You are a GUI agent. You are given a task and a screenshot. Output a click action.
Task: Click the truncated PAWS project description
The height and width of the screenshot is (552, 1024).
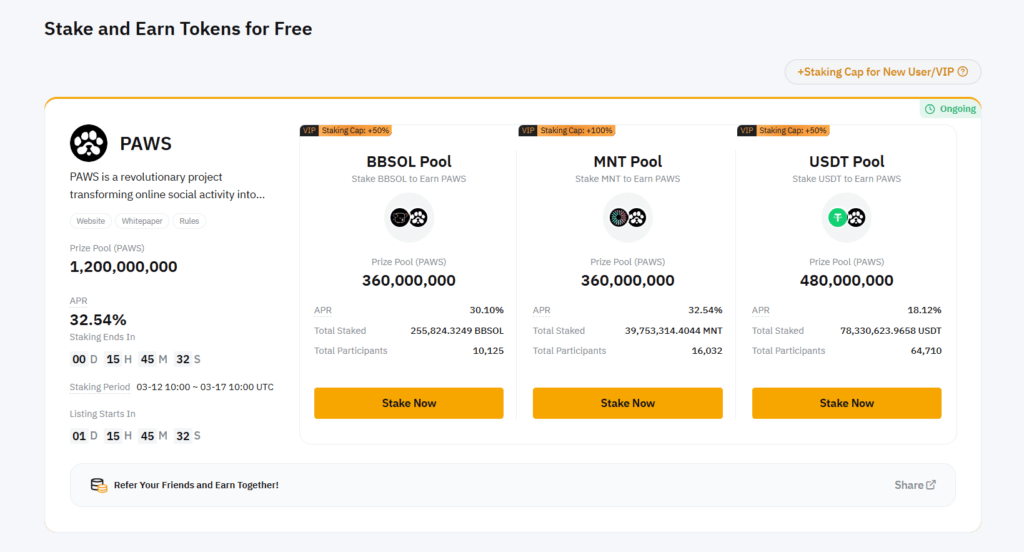167,186
